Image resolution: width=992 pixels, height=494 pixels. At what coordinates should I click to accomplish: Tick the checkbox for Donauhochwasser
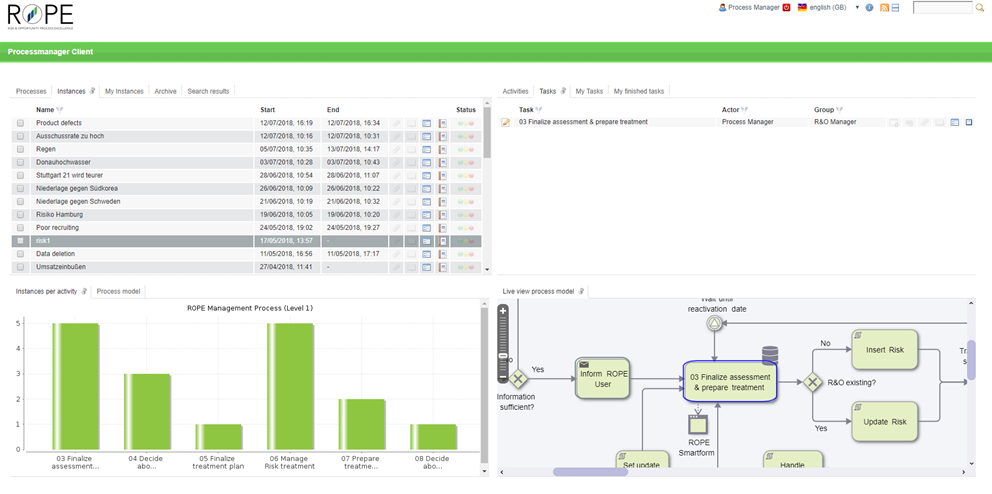20,163
